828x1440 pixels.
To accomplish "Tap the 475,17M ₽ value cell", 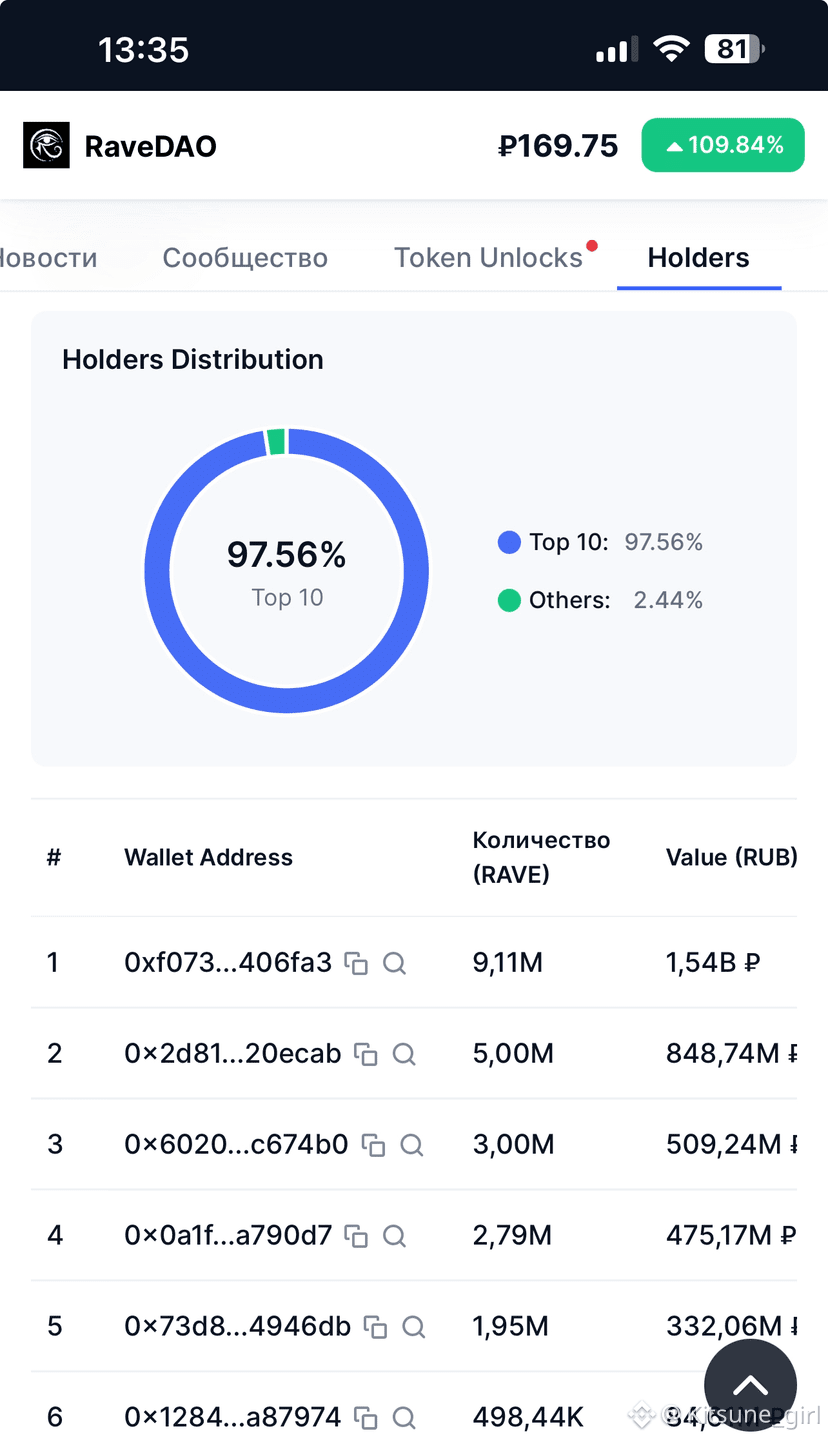I will tap(731, 1236).
